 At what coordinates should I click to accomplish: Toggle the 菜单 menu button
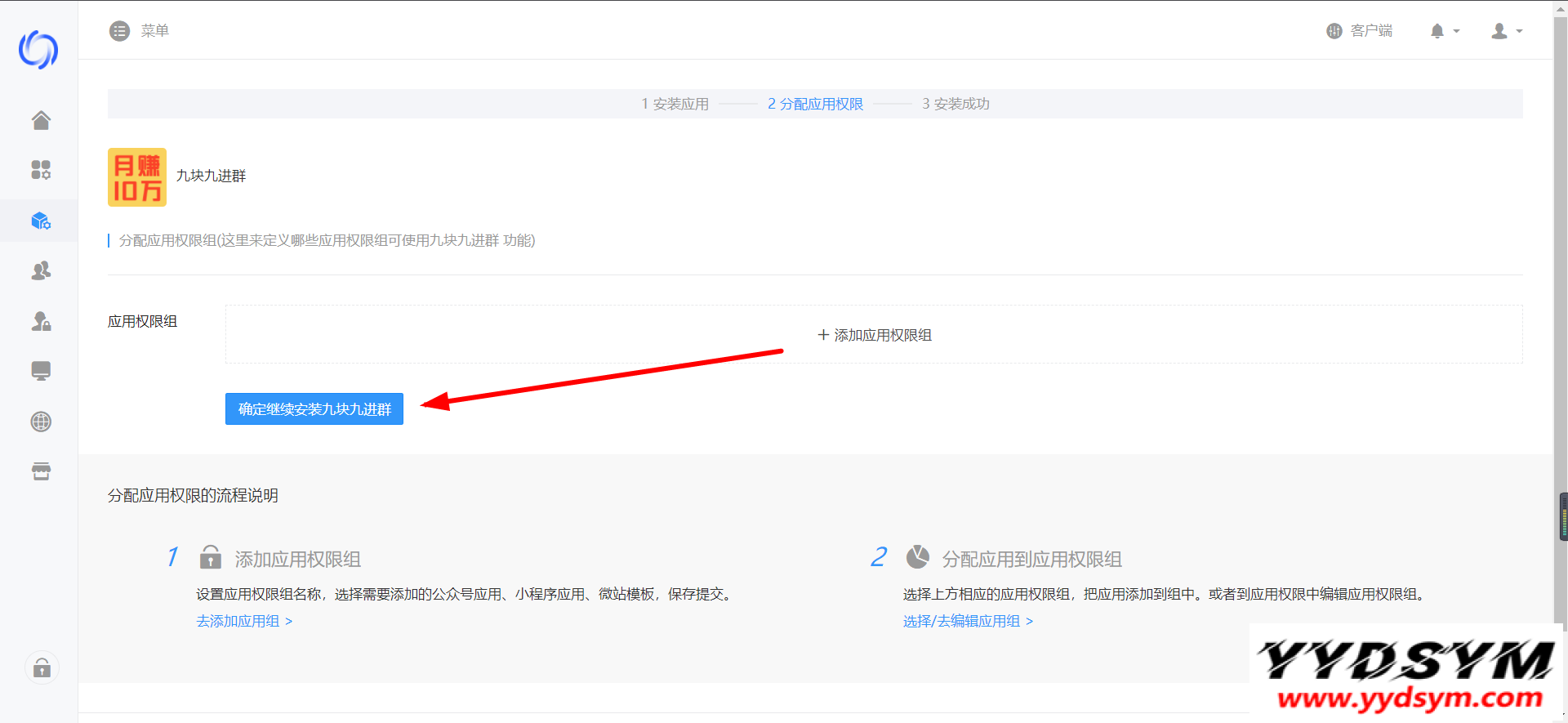(x=139, y=31)
